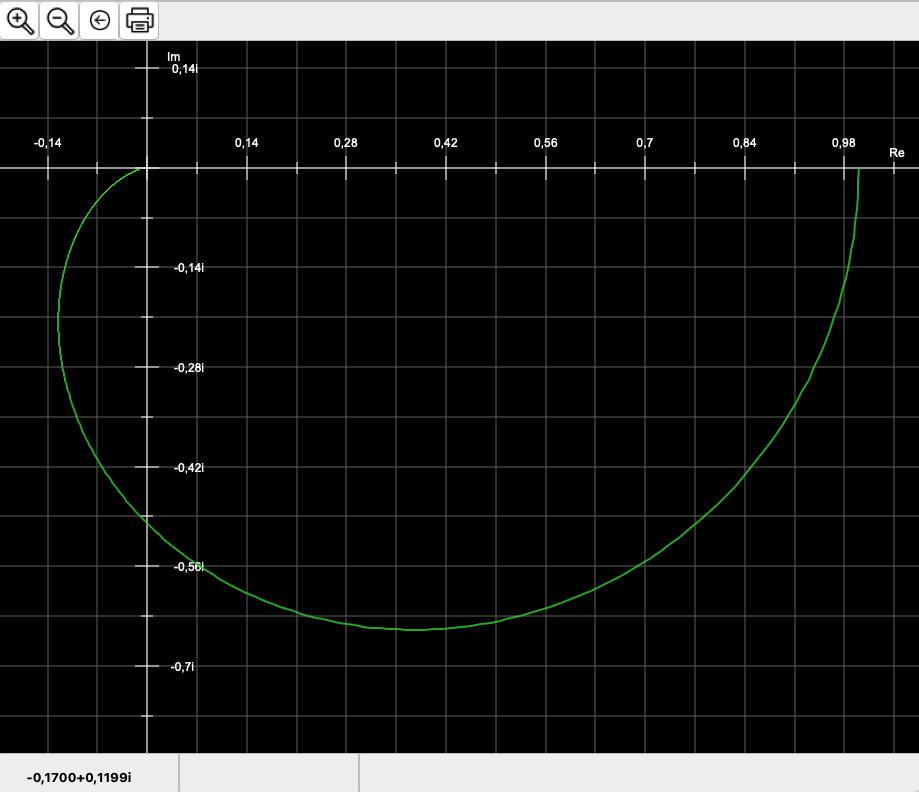The width and height of the screenshot is (919, 792).
Task: Click the 0,7 tick label on real axis
Action: click(644, 143)
